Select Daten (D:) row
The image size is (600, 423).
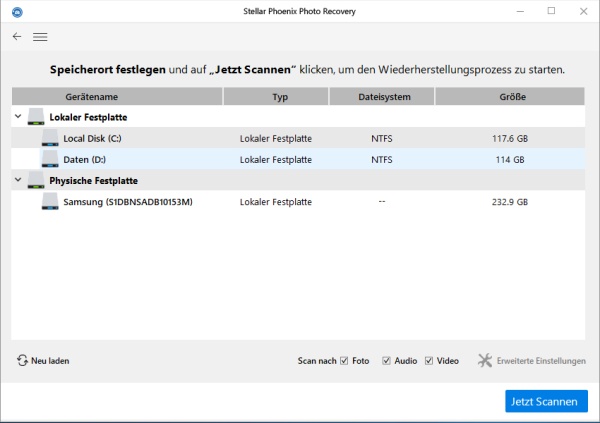[298, 159]
